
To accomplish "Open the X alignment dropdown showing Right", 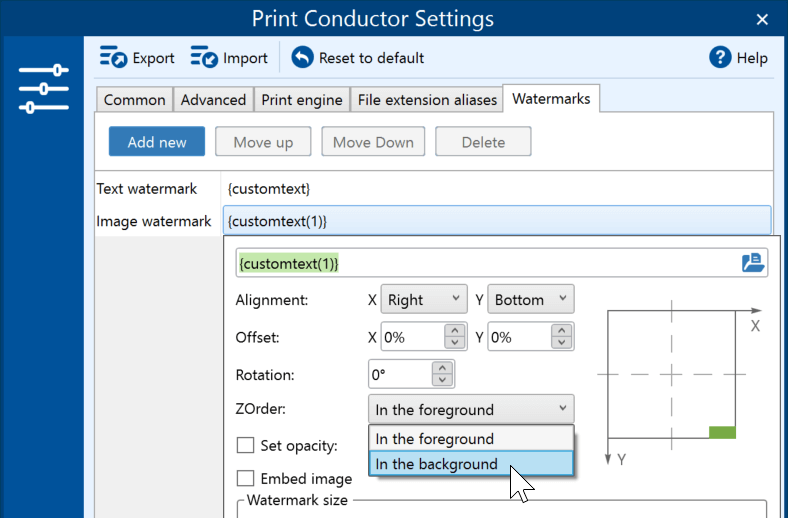I will point(425,299).
